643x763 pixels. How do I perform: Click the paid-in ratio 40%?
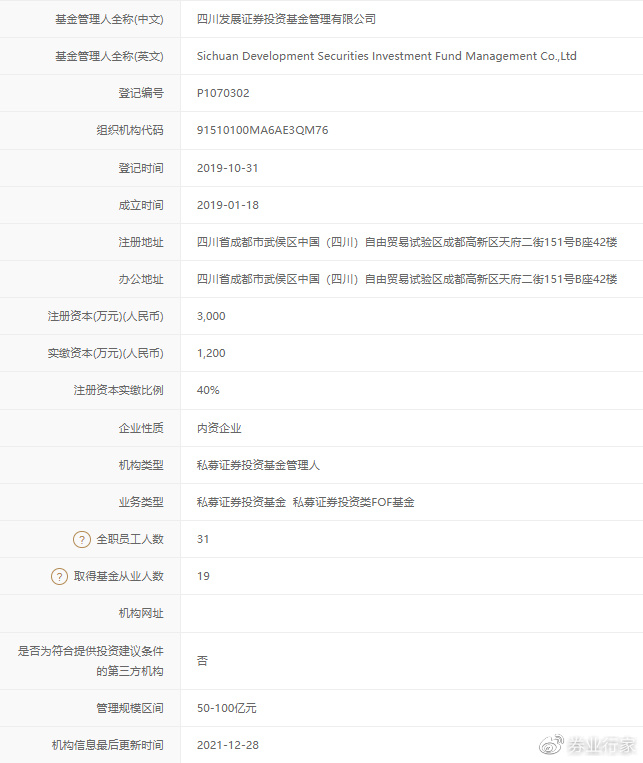pos(208,390)
